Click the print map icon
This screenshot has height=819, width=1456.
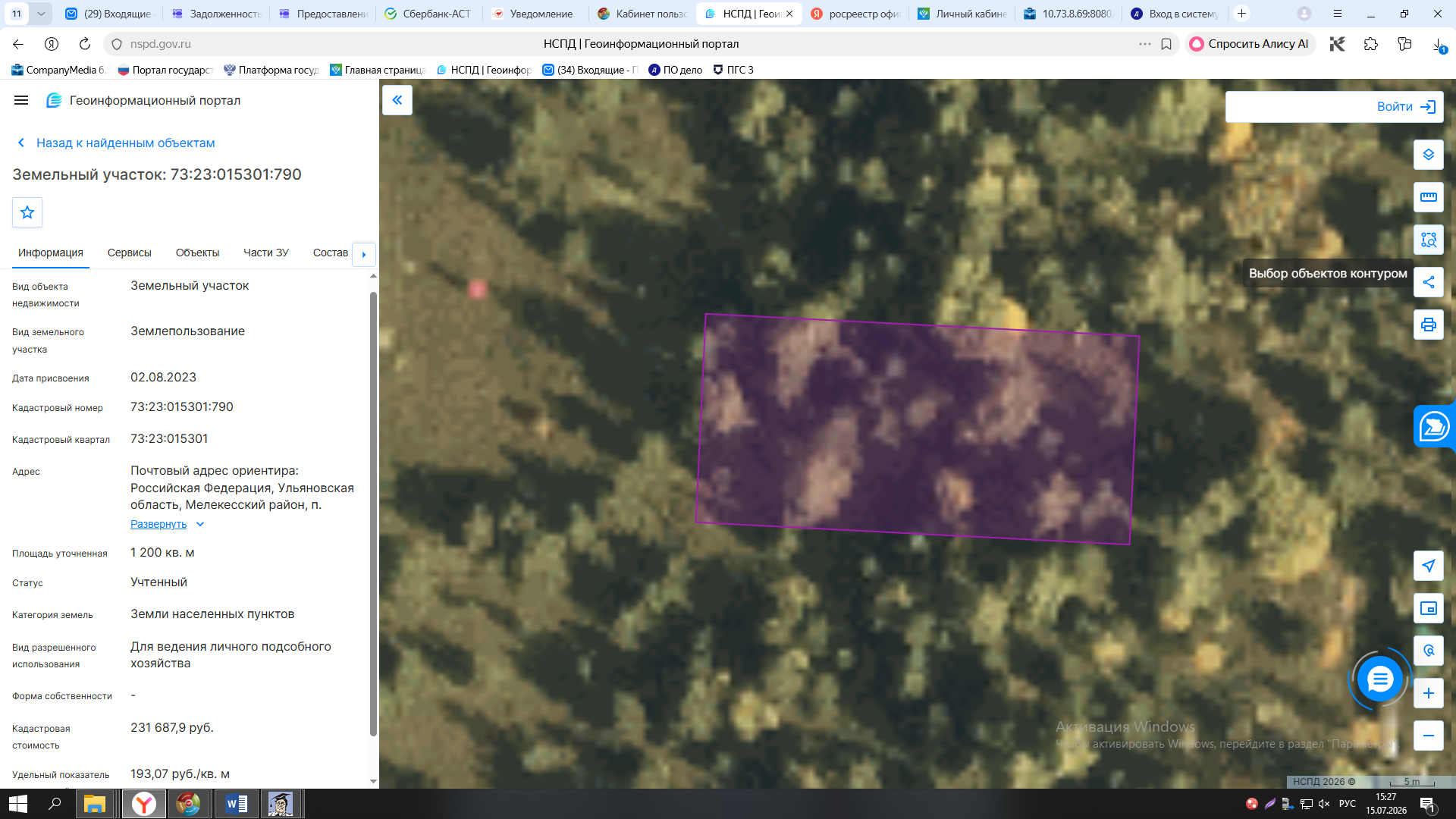pos(1428,325)
